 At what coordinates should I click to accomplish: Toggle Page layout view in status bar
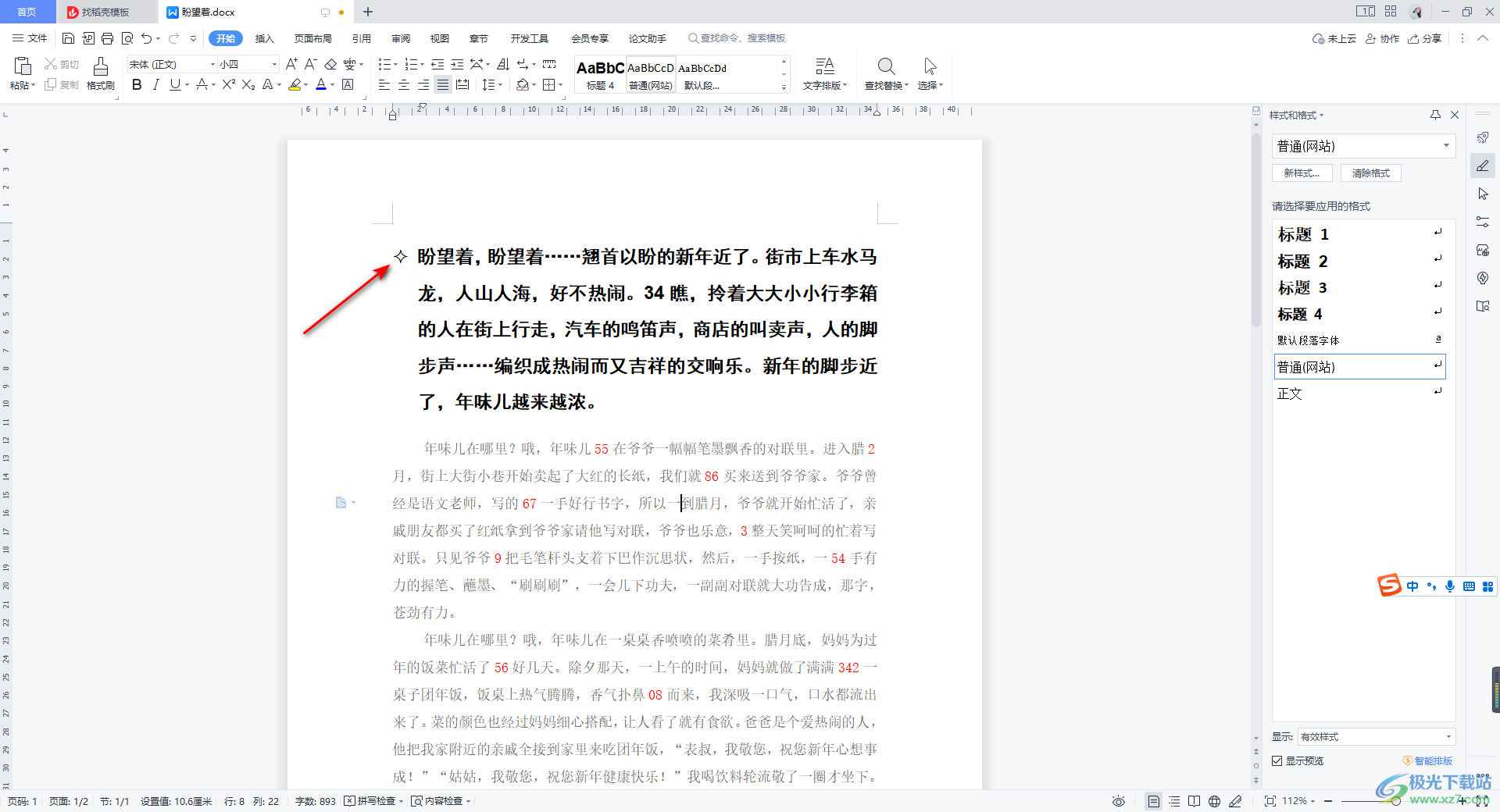pyautogui.click(x=1153, y=801)
